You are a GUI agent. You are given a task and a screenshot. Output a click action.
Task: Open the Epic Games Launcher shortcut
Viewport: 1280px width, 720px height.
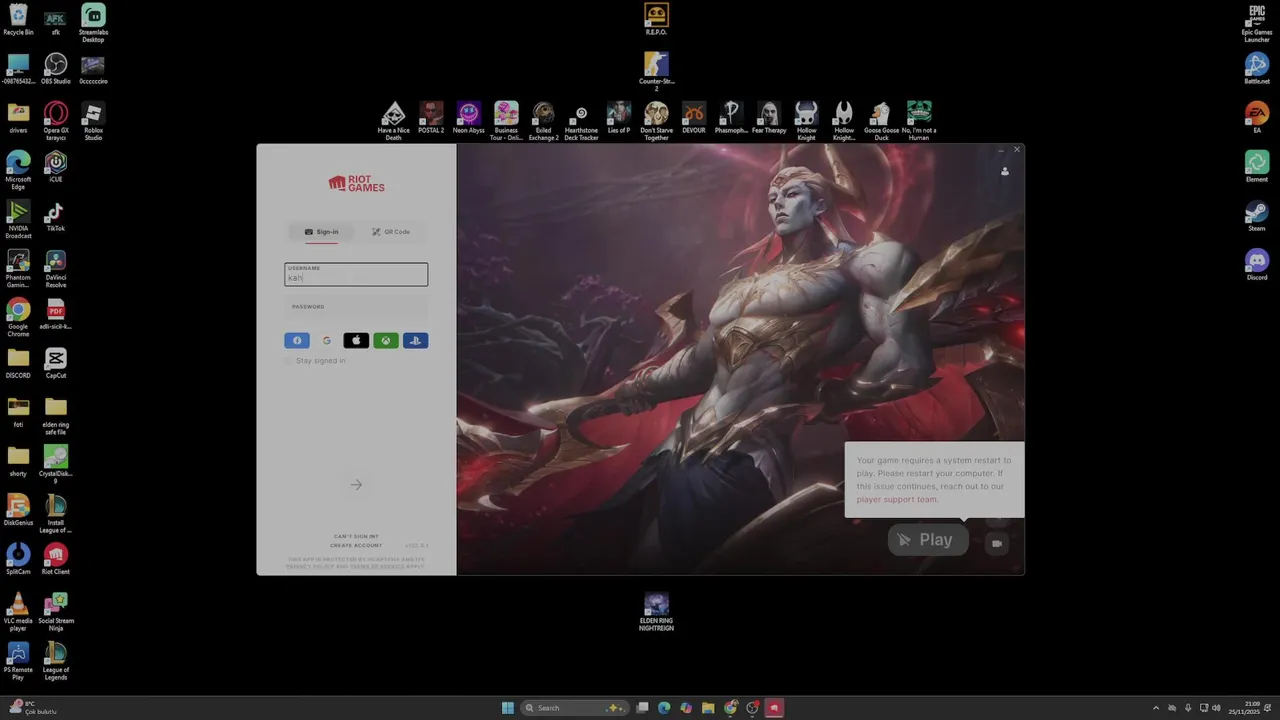pyautogui.click(x=1257, y=23)
